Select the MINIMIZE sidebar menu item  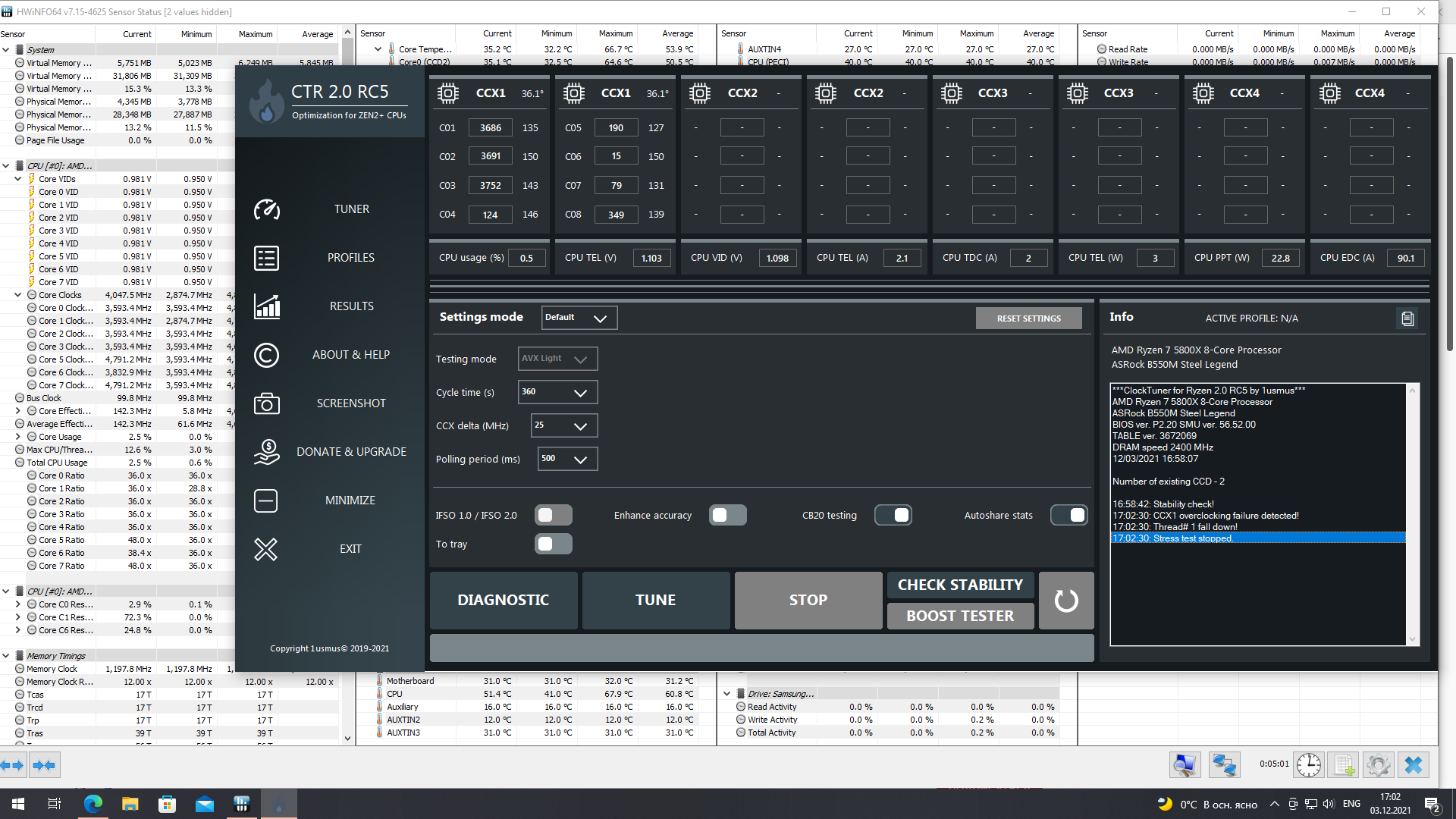[350, 500]
